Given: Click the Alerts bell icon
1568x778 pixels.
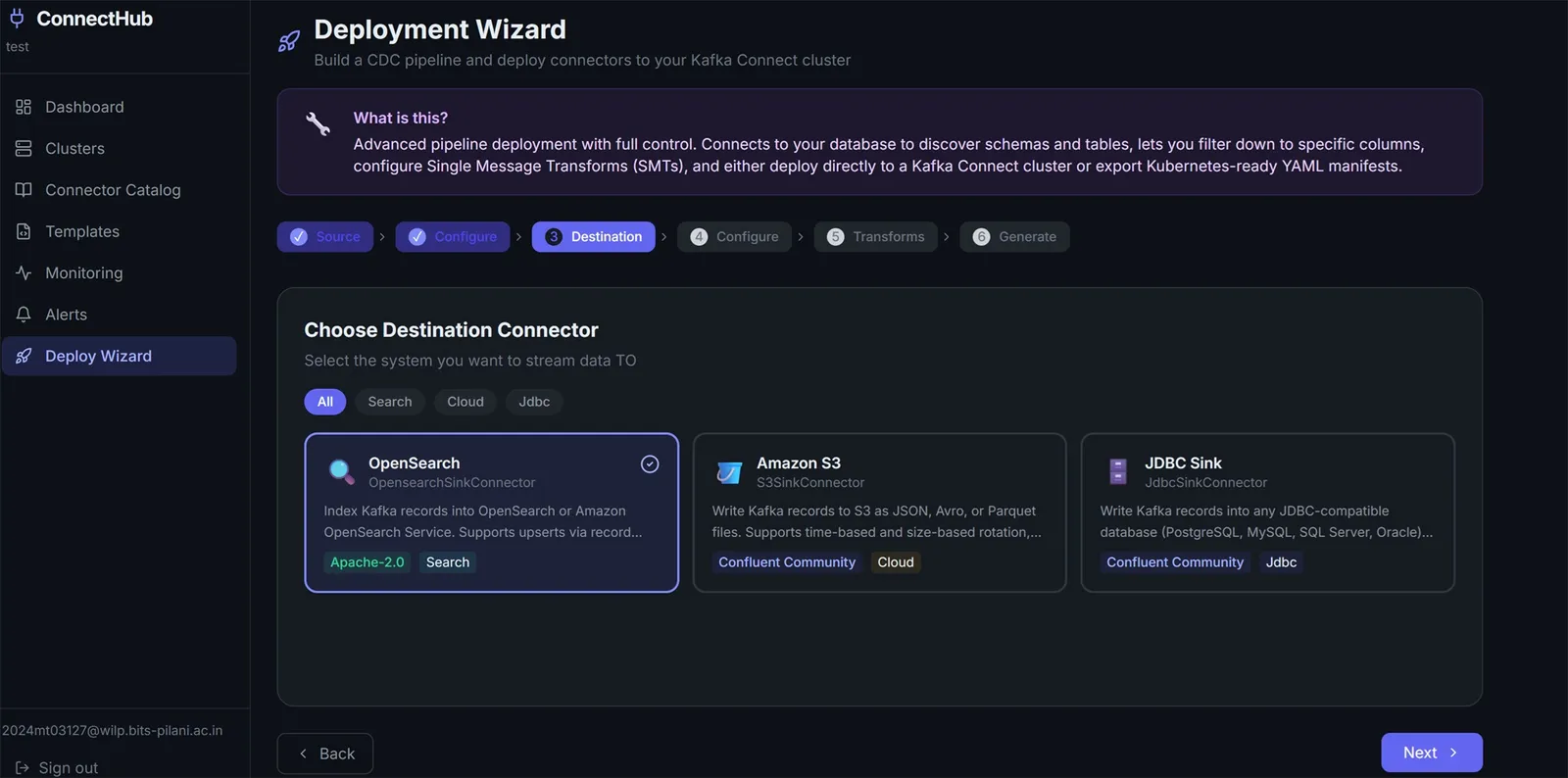Looking at the screenshot, I should tap(24, 315).
